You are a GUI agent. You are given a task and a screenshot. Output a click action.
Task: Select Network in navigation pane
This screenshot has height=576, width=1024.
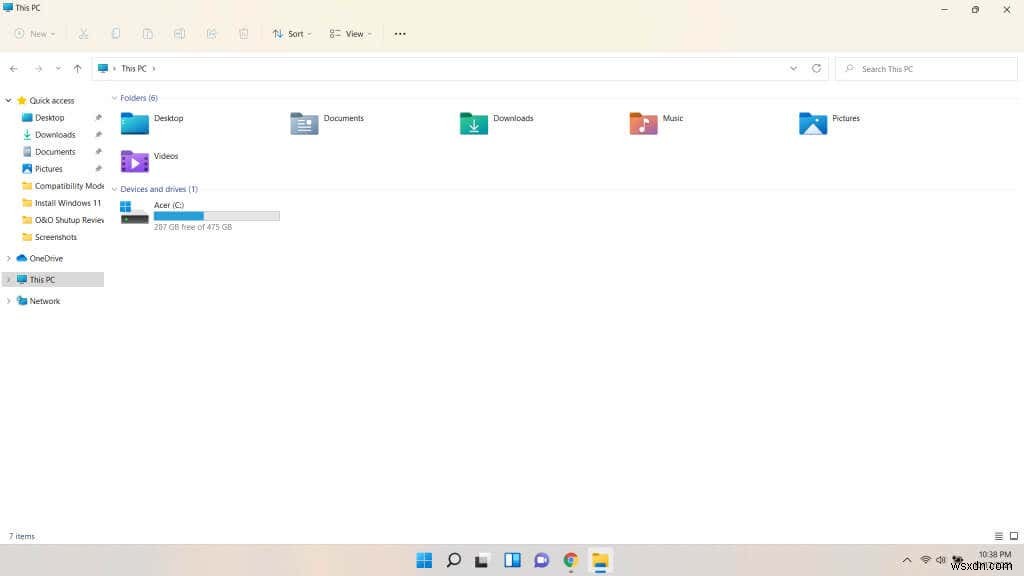click(x=44, y=301)
